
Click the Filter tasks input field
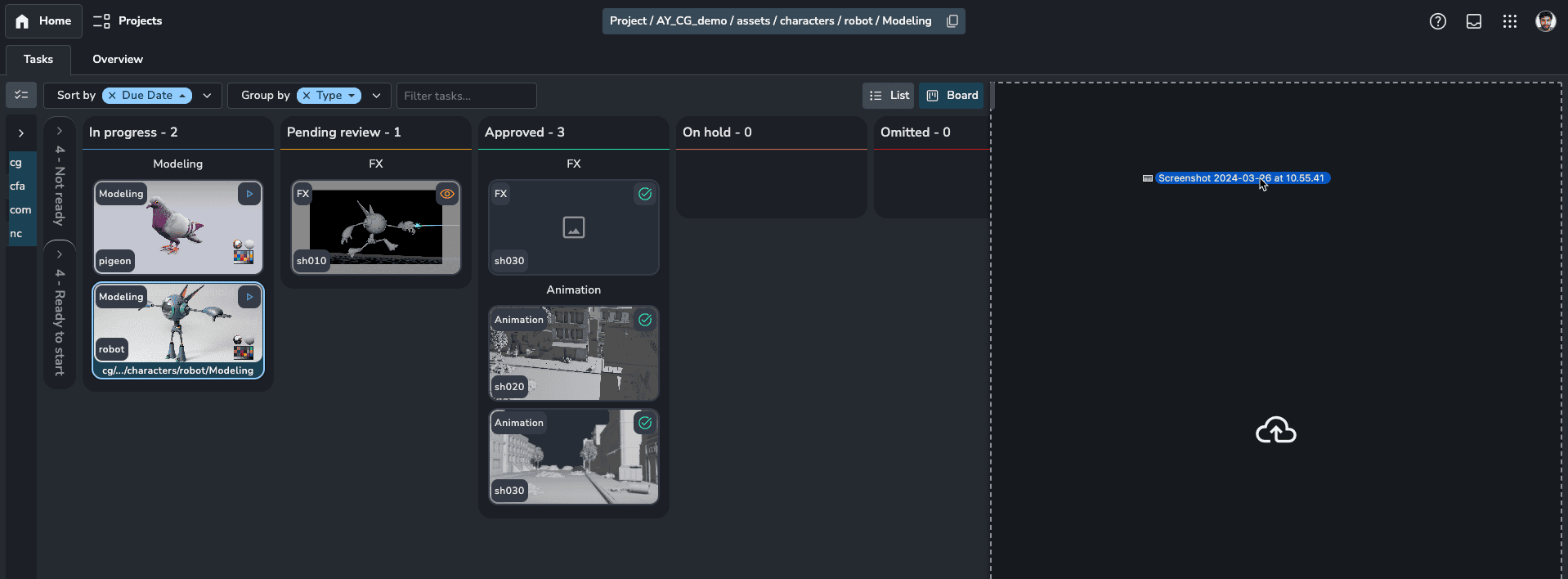[x=466, y=96]
